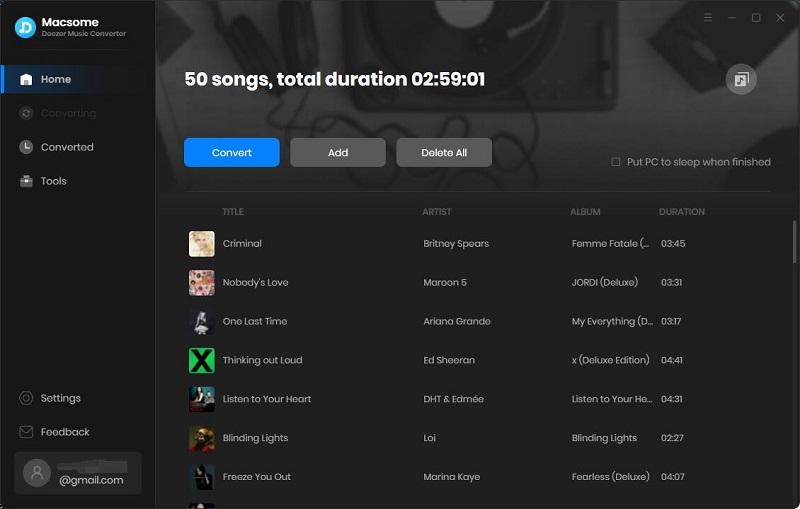800x509 pixels.
Task: Click the One Last Time album cover thumbnail
Action: pyautogui.click(x=202, y=321)
